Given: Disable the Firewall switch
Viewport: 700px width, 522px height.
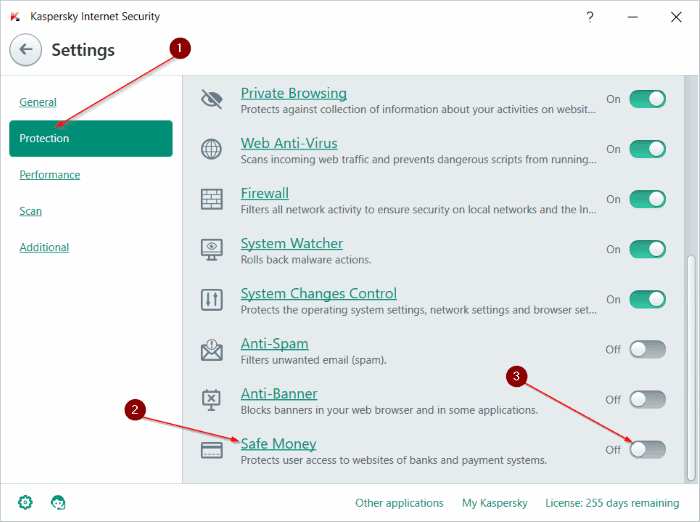Looking at the screenshot, I should tap(647, 199).
